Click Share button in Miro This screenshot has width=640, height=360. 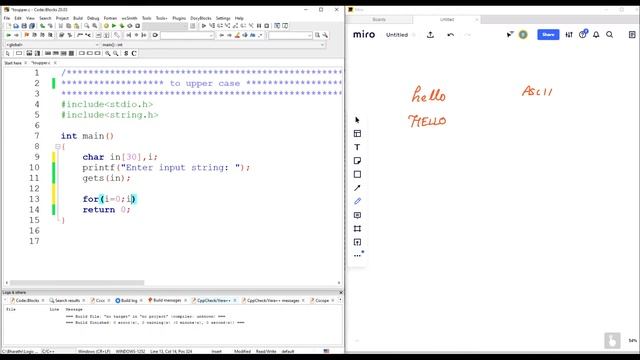548,35
